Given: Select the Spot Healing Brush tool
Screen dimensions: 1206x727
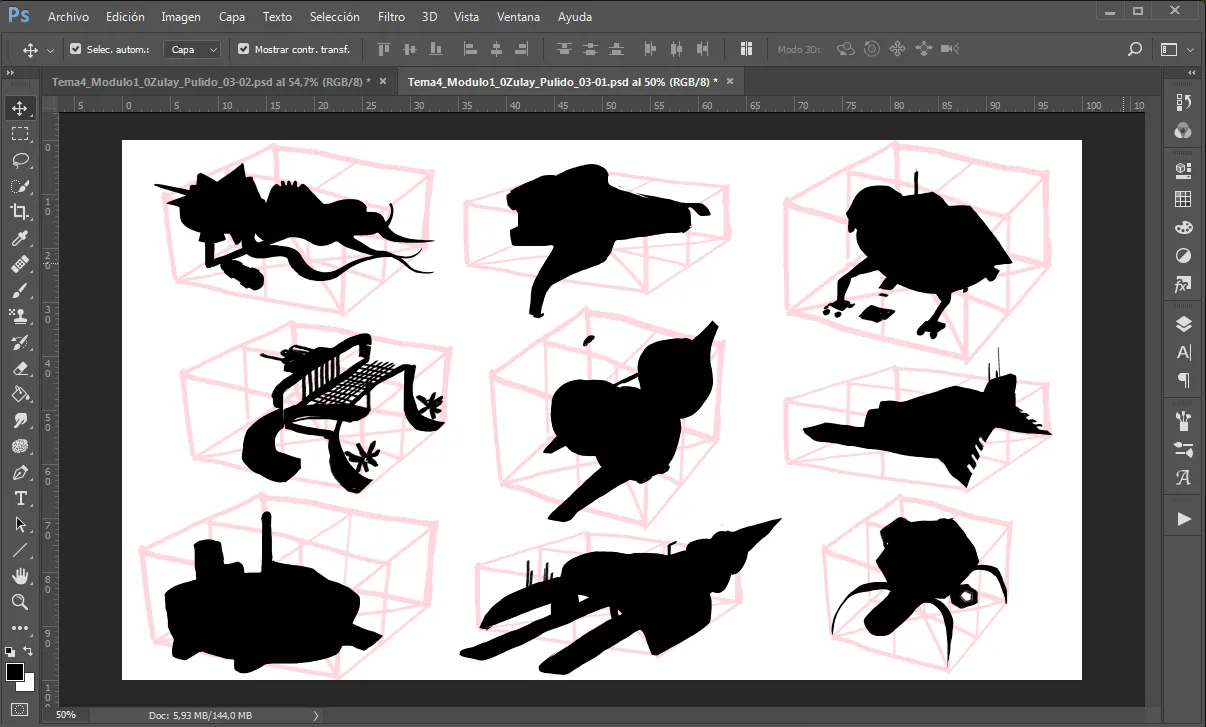Looking at the screenshot, I should [x=20, y=264].
